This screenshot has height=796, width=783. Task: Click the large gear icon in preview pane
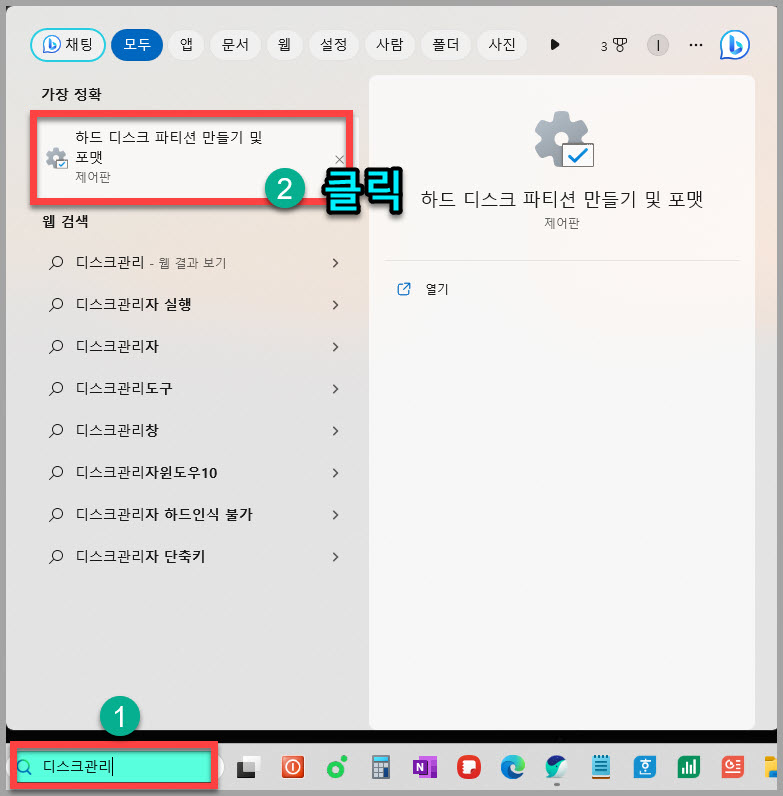pos(564,139)
